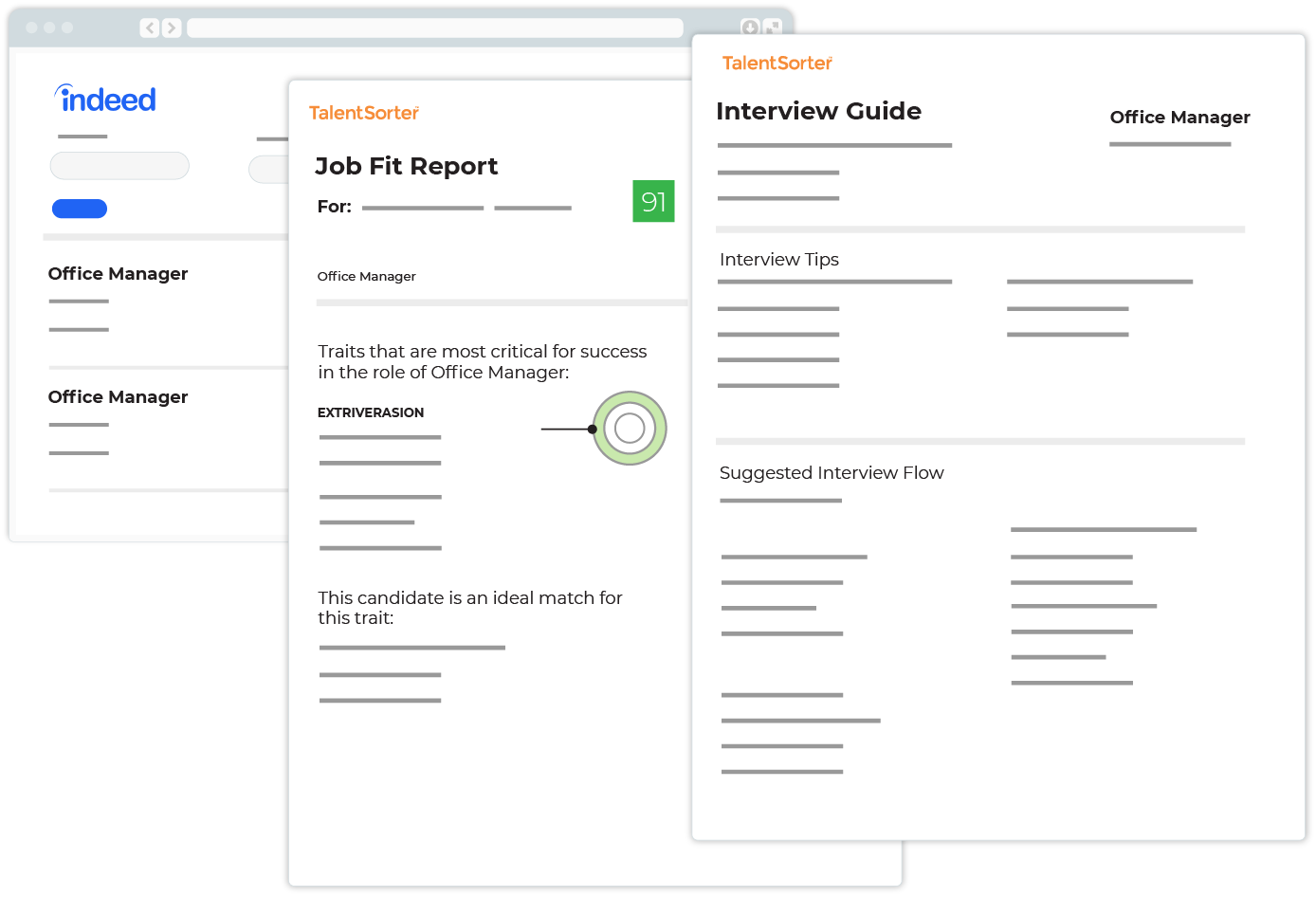Image resolution: width=1316 pixels, height=897 pixels.
Task: Go back with the browser back arrow
Action: coord(149,28)
